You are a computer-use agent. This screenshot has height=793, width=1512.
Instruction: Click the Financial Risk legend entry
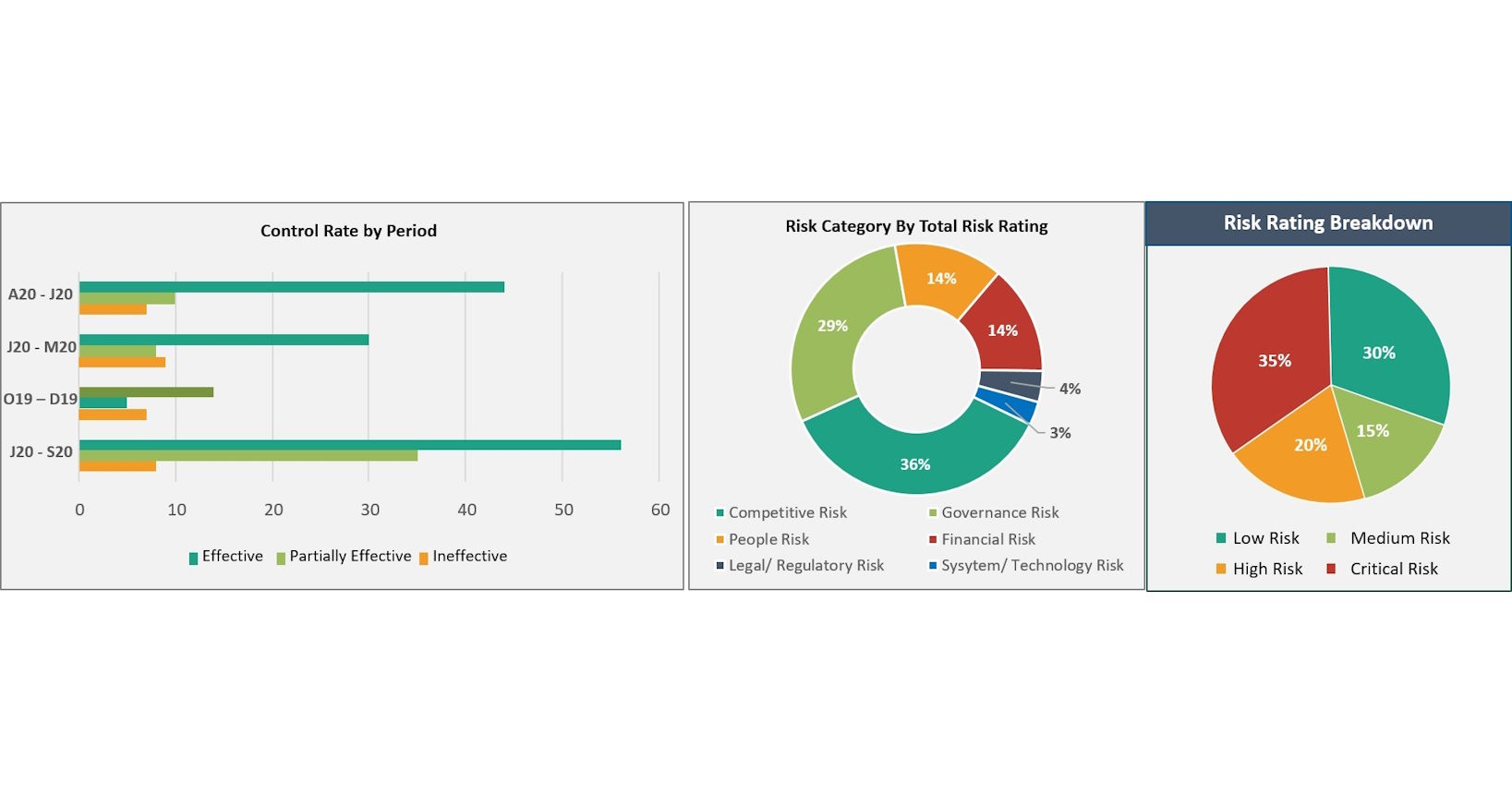(x=982, y=539)
